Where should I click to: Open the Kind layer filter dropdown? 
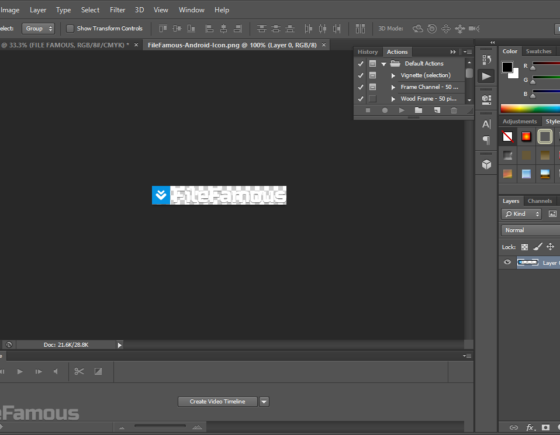[521, 214]
